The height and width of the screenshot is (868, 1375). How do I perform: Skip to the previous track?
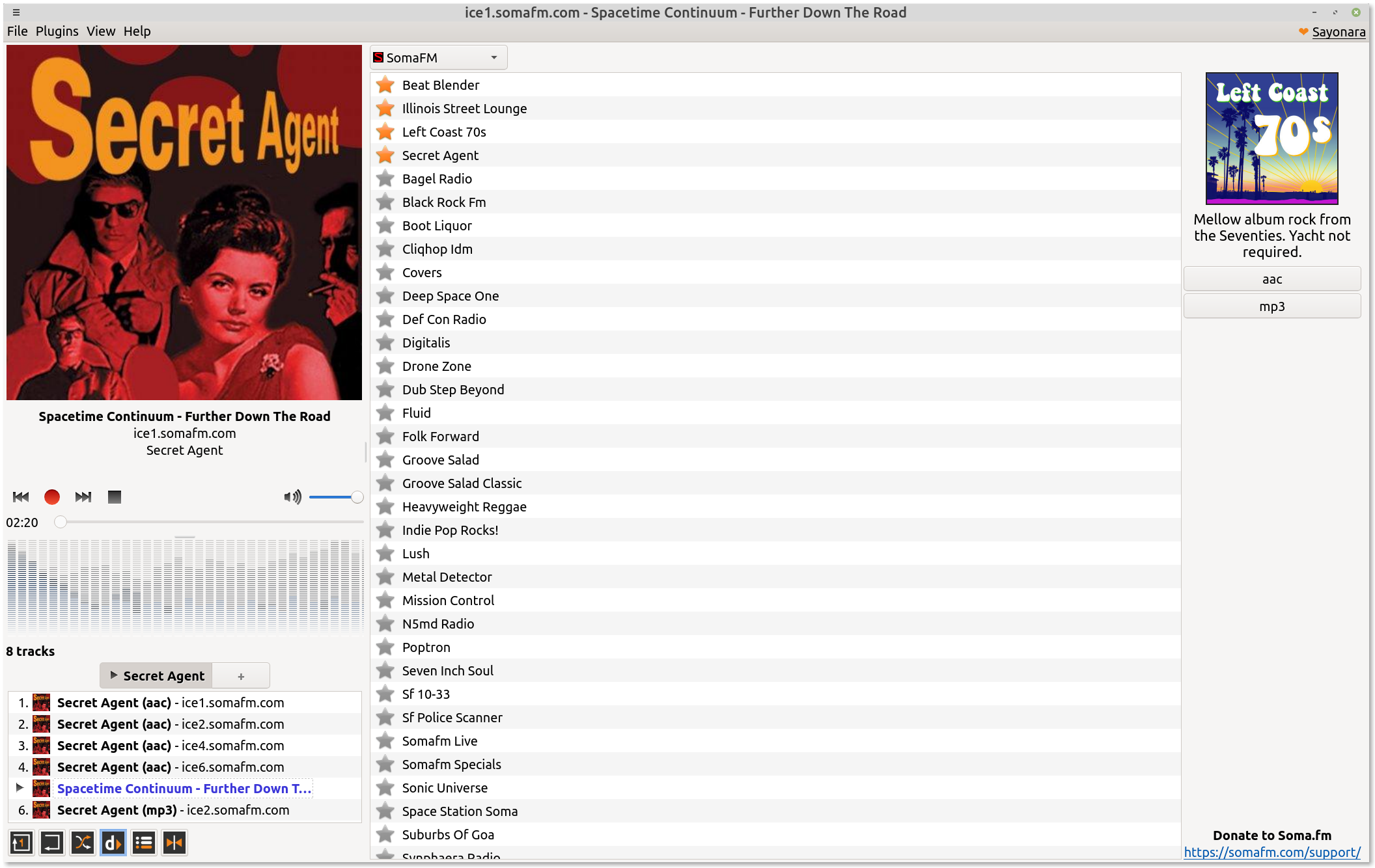point(21,497)
